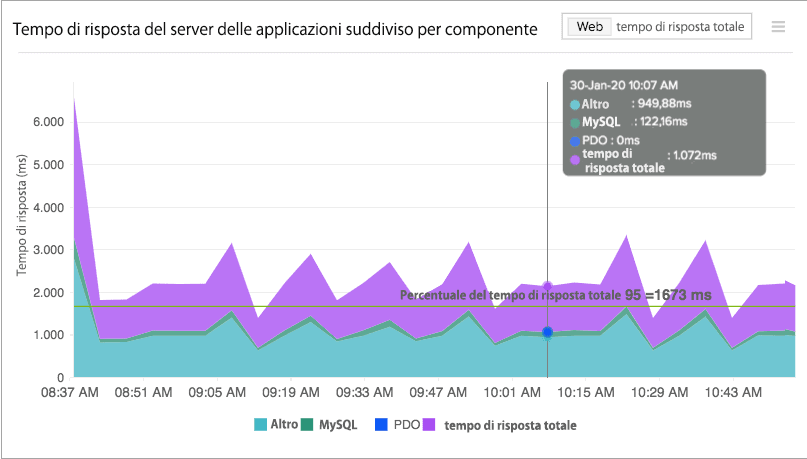Click the '2.000' y-axis value
The height and width of the screenshot is (459, 807).
point(48,293)
